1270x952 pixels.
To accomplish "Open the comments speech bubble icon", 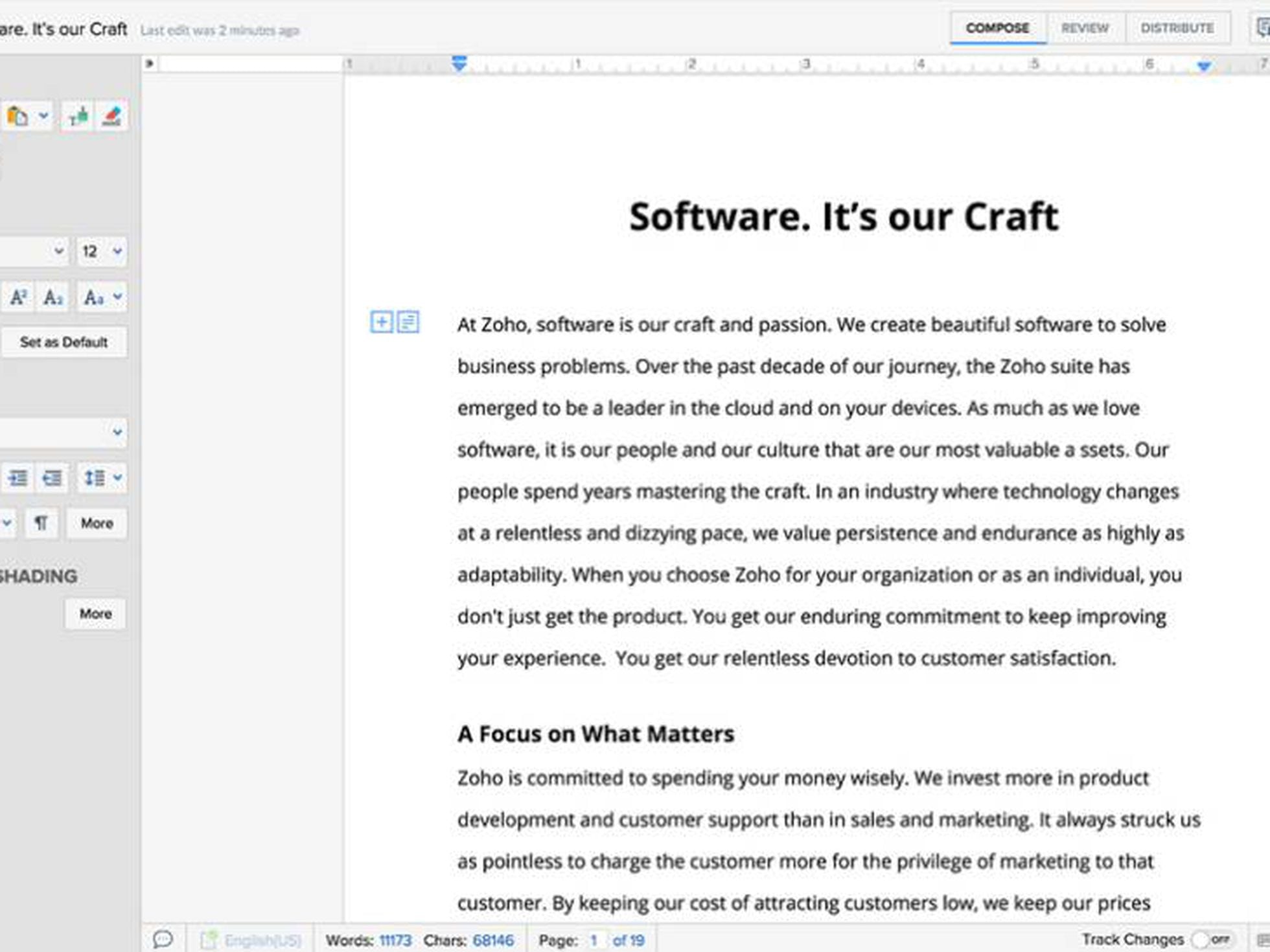I will [x=163, y=939].
